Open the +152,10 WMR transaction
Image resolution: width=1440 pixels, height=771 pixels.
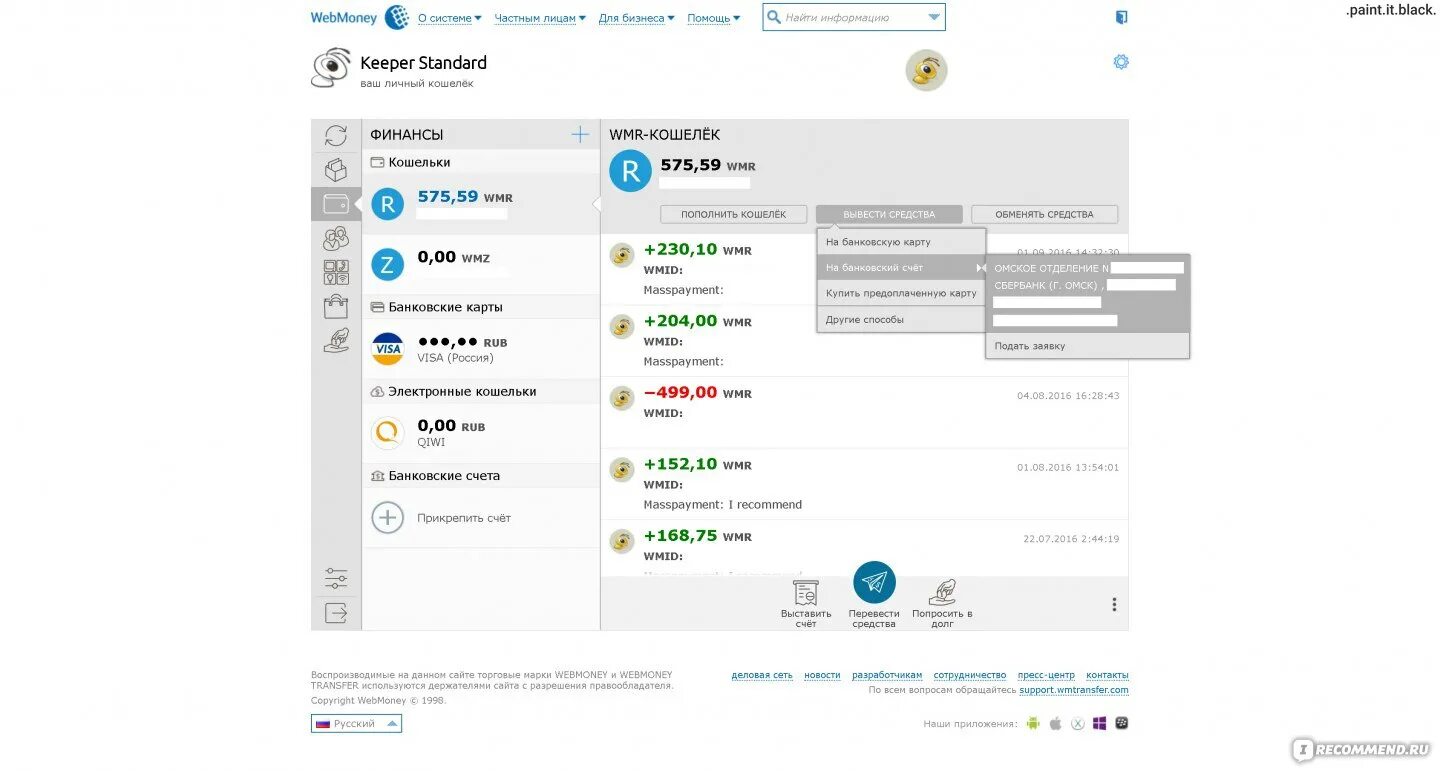[x=864, y=484]
